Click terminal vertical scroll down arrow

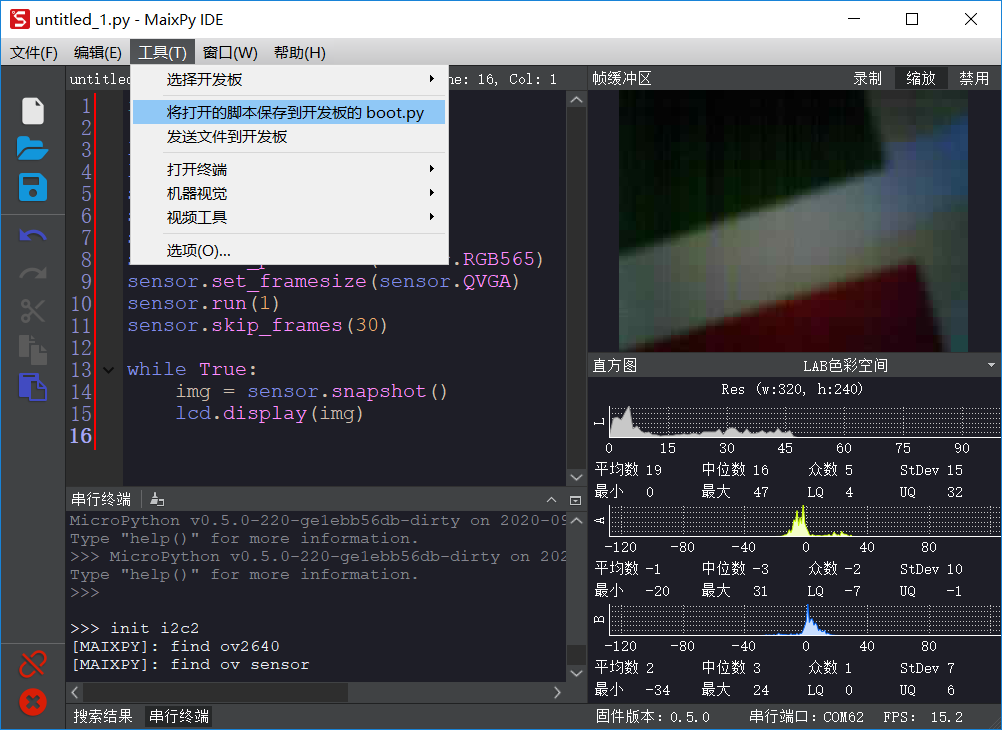[x=576, y=673]
